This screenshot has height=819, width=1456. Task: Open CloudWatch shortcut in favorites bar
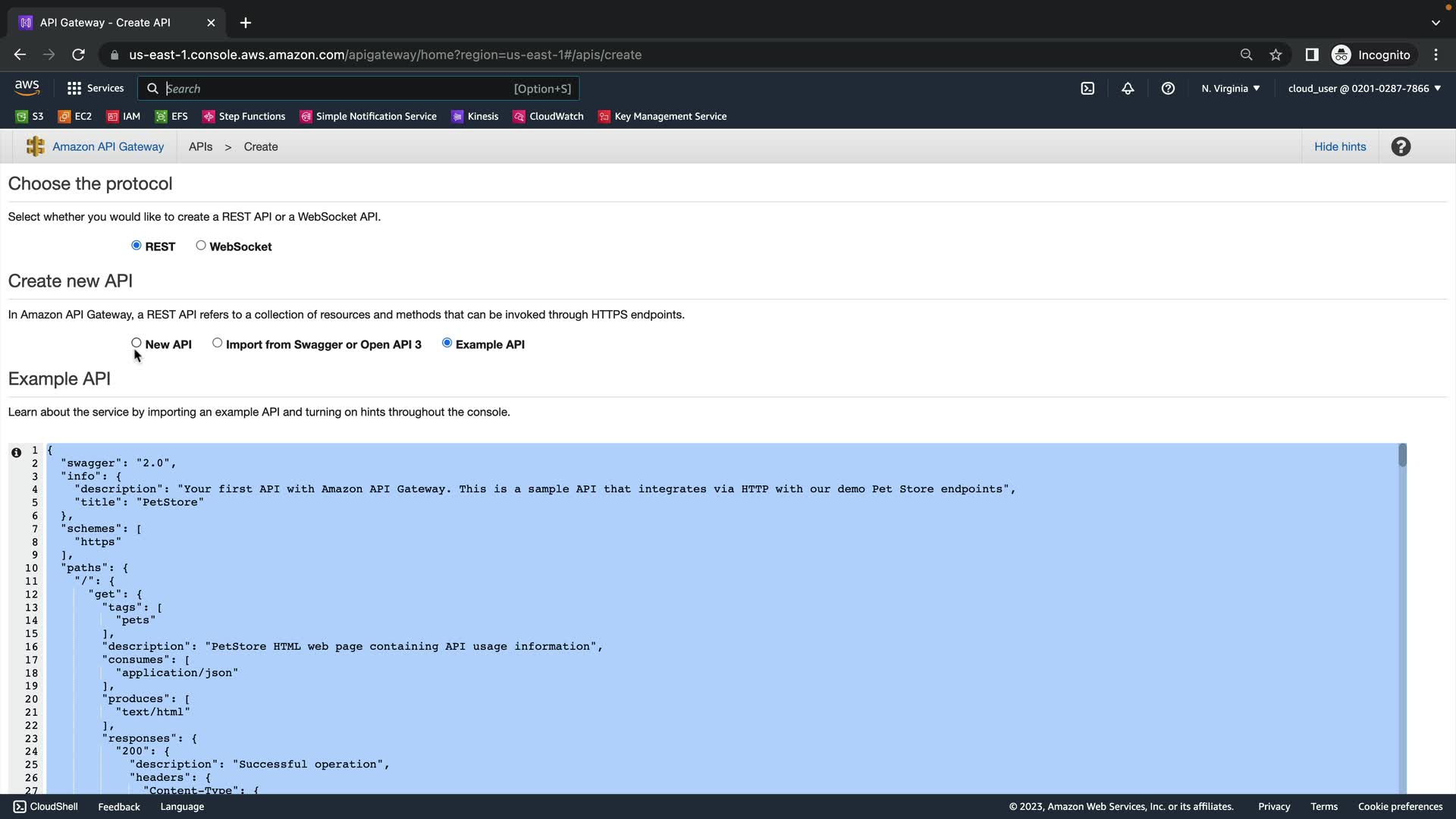click(x=548, y=117)
